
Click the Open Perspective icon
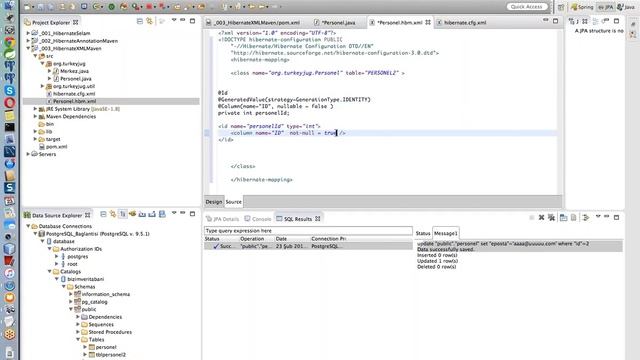pos(561,7)
